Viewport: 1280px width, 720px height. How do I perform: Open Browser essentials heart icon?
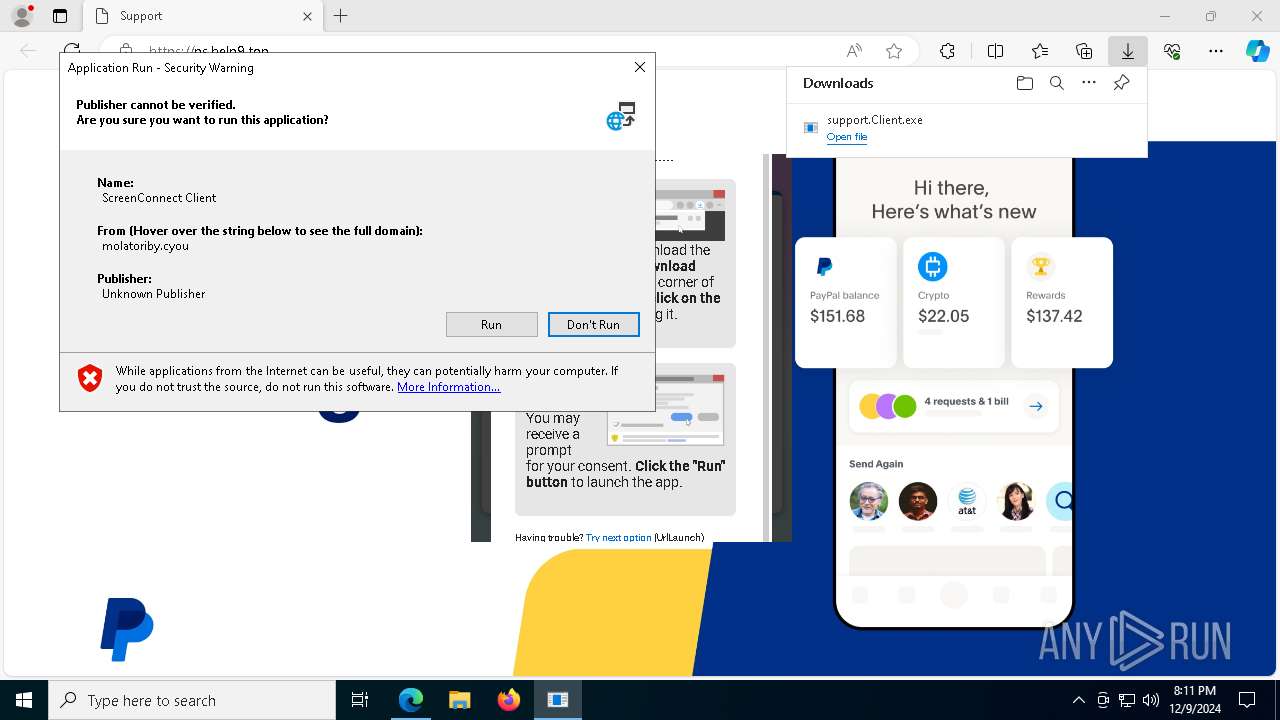pos(1172,51)
